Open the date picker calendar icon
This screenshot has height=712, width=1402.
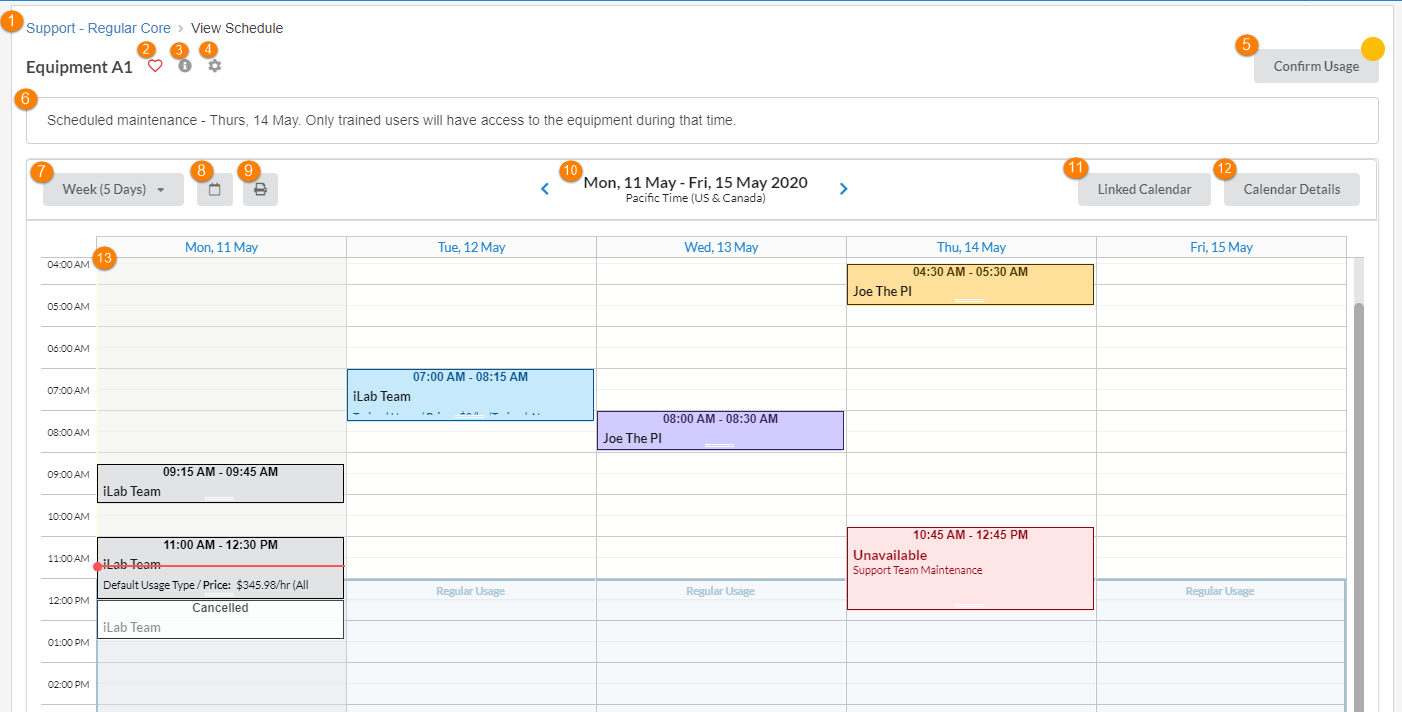pyautogui.click(x=214, y=189)
